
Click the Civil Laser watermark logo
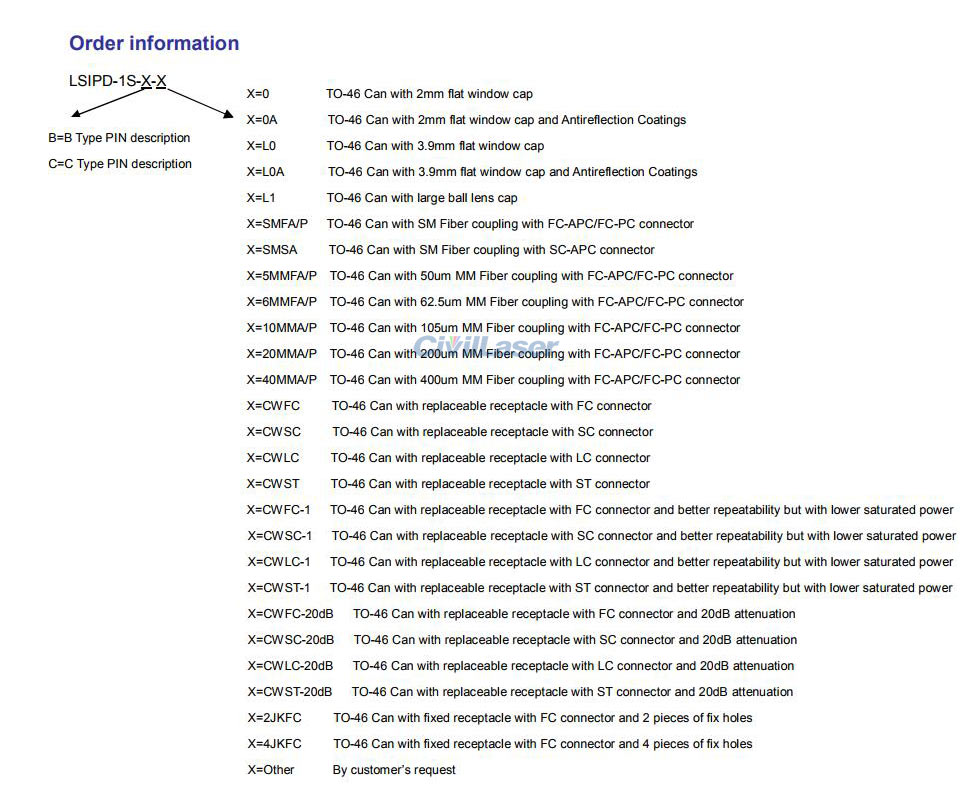(x=486, y=346)
